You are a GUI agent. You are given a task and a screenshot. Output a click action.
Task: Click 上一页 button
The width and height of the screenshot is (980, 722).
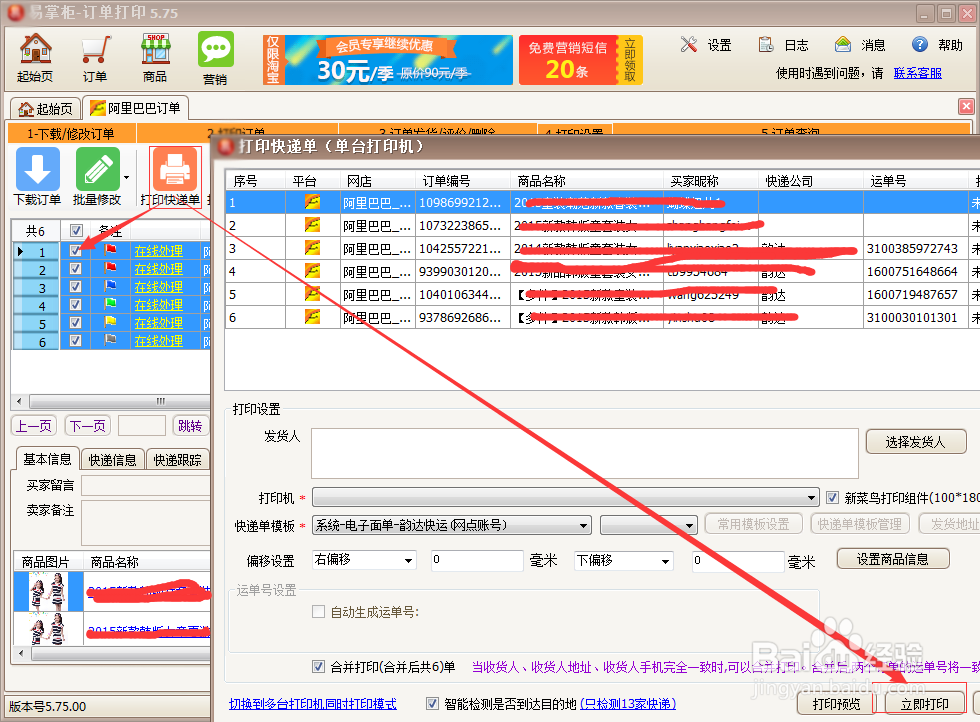point(34,426)
